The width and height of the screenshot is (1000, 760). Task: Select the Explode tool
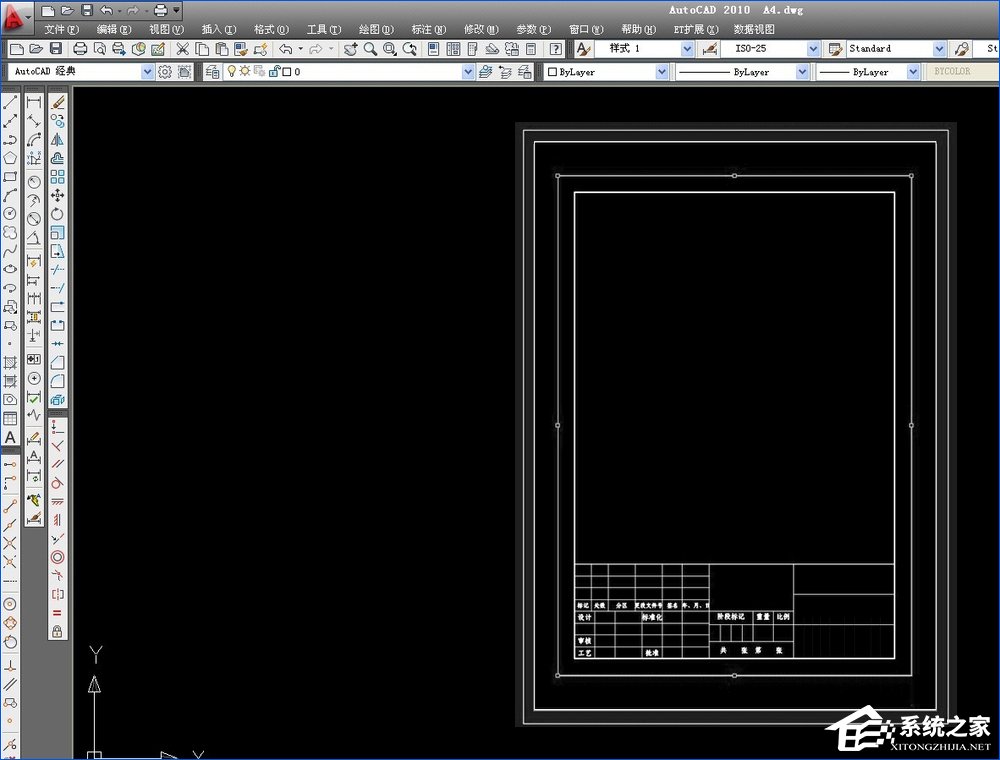click(x=57, y=400)
